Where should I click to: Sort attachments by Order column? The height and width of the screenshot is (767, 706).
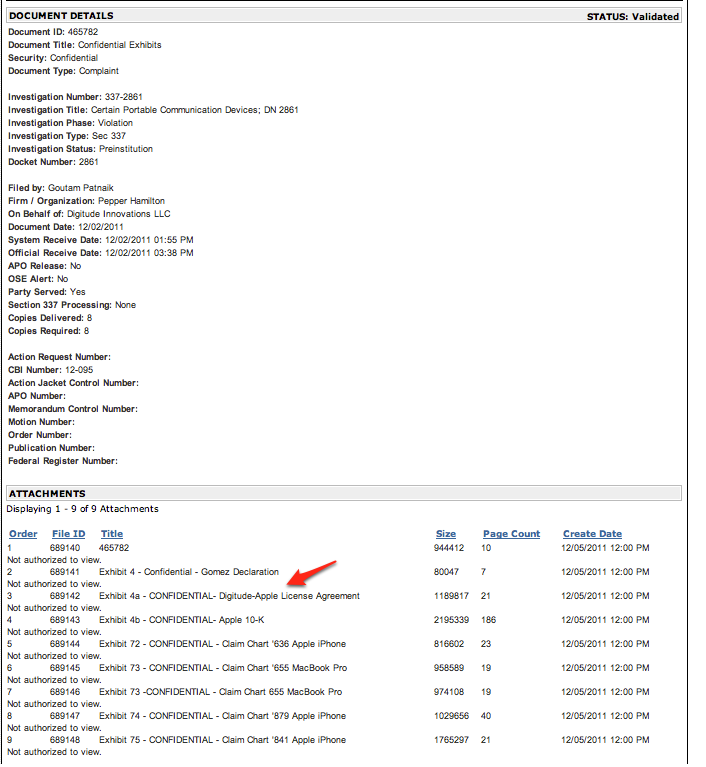pyautogui.click(x=23, y=534)
